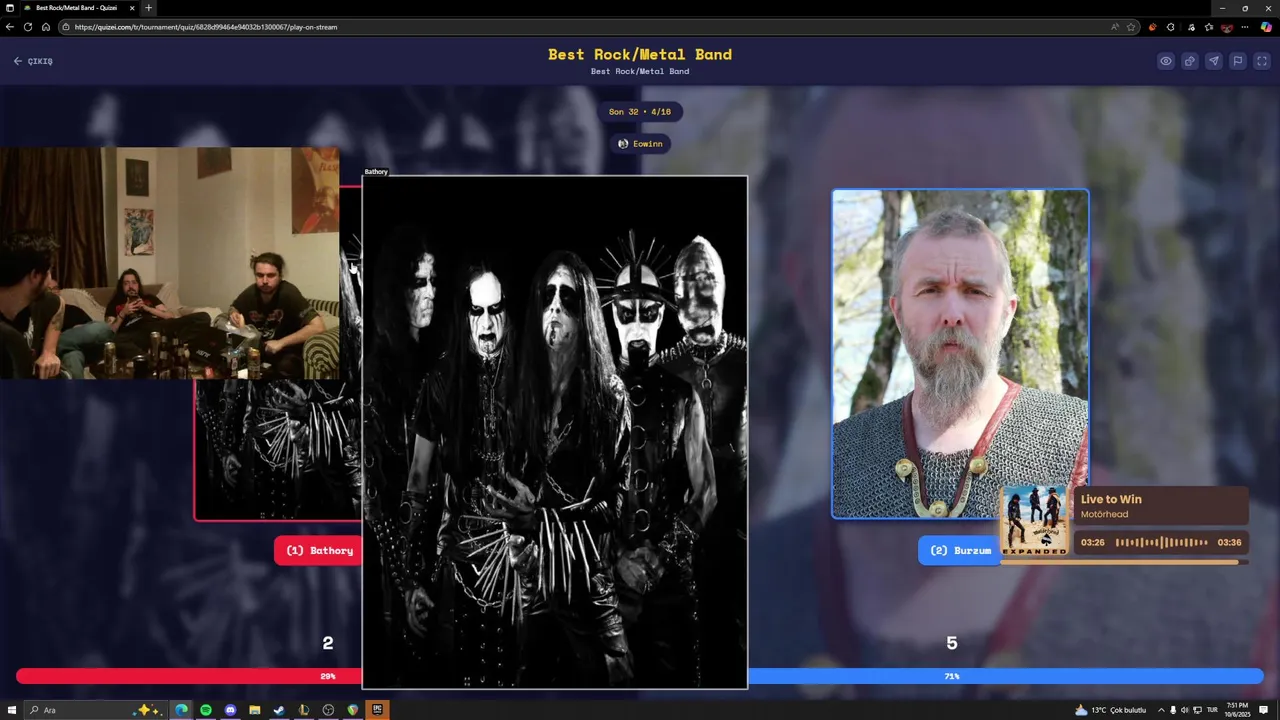Click the flag report icon
This screenshot has width=1280, height=720.
coord(1237,61)
